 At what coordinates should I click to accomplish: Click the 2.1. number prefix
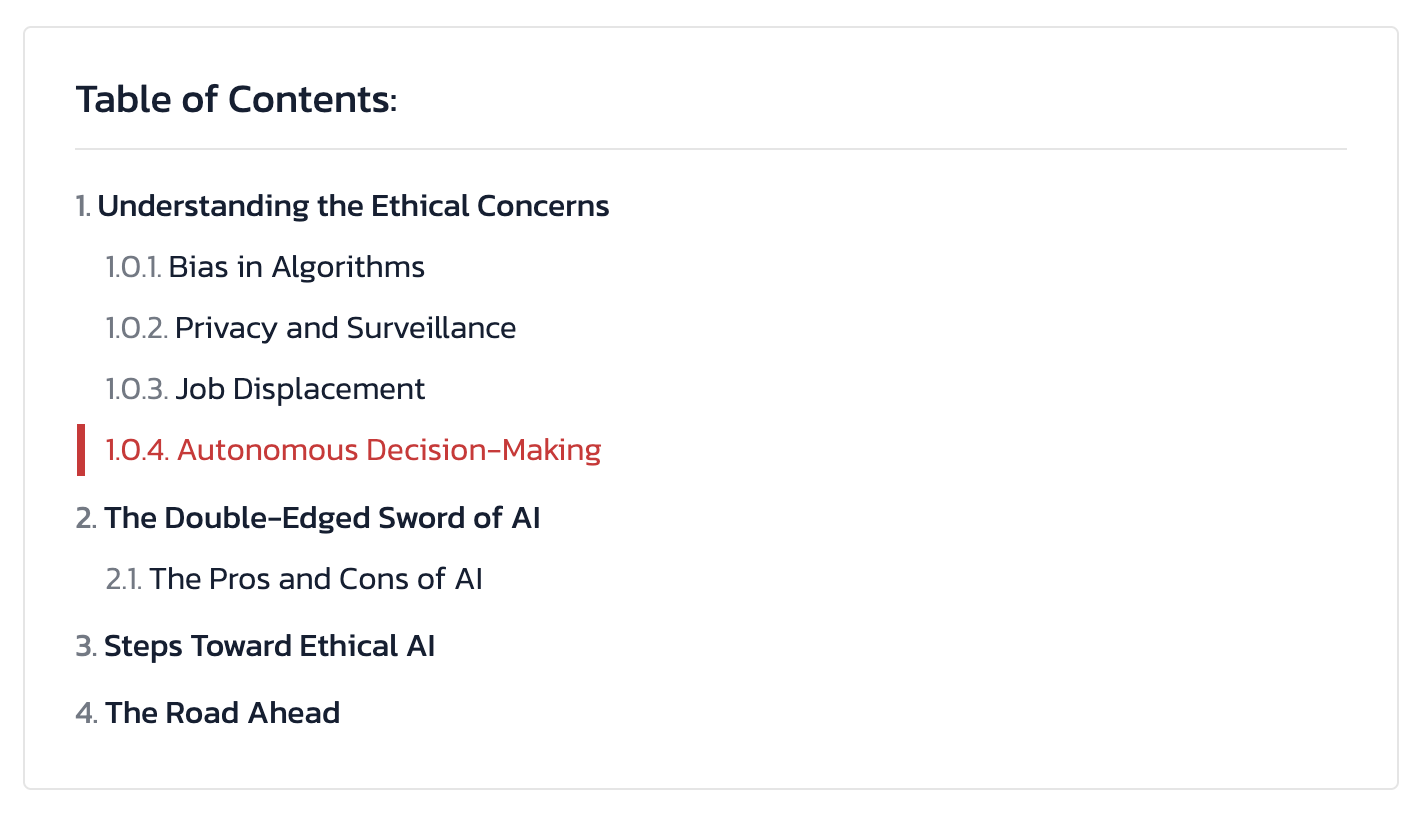(125, 579)
